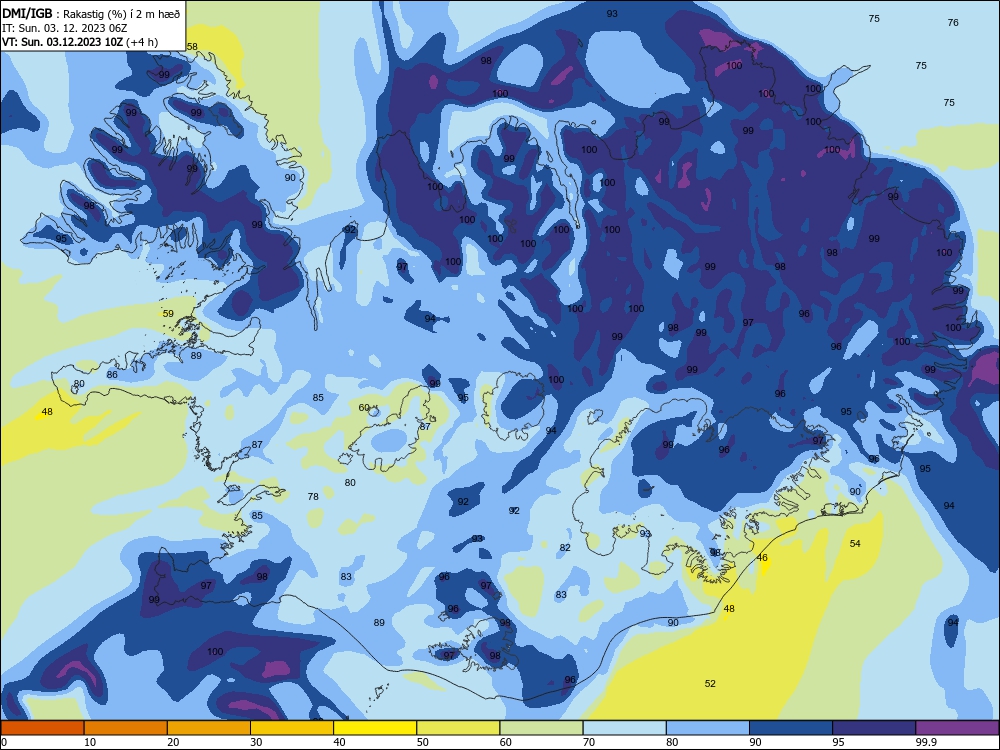Click the pale green 60–70 legend swatch

(x=541, y=728)
